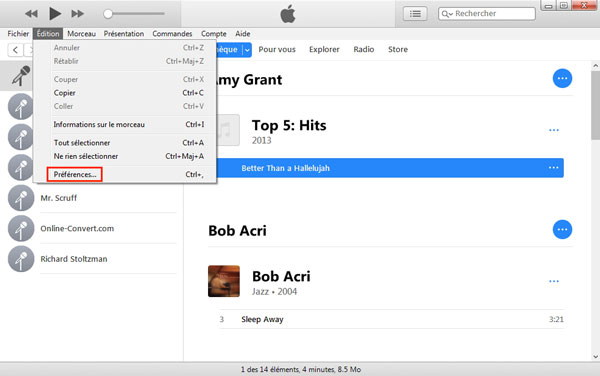The width and height of the screenshot is (600, 376).
Task: Open the Aide menu
Action: pyautogui.click(x=243, y=34)
